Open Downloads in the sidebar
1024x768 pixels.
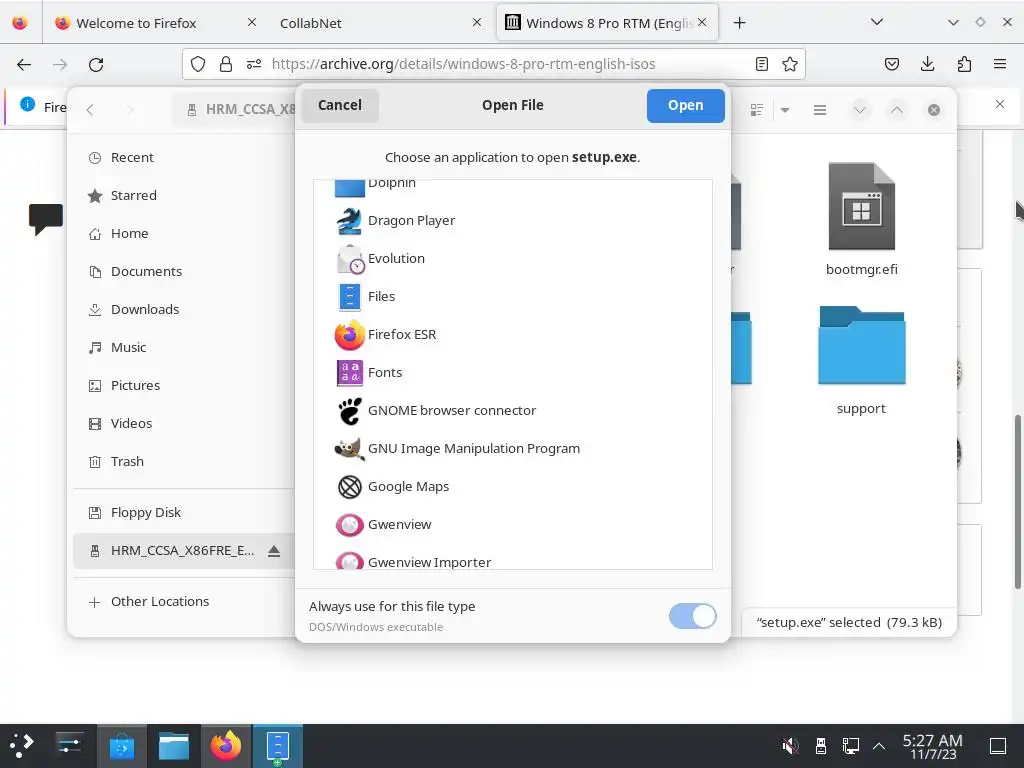click(x=184, y=309)
